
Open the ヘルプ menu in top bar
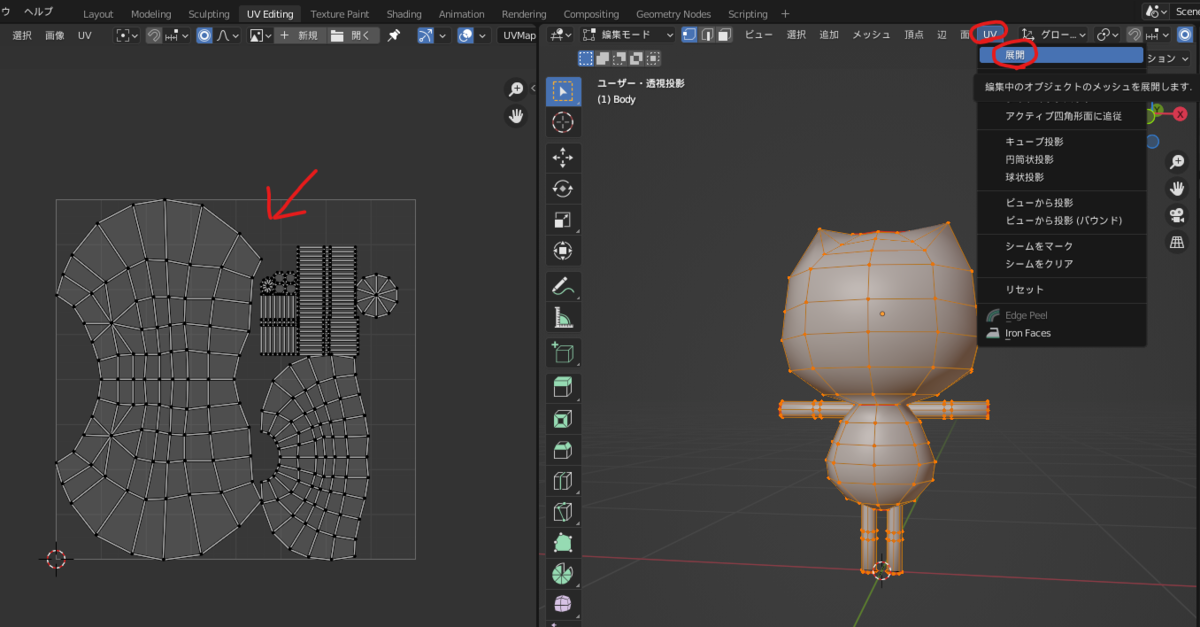tap(38, 12)
